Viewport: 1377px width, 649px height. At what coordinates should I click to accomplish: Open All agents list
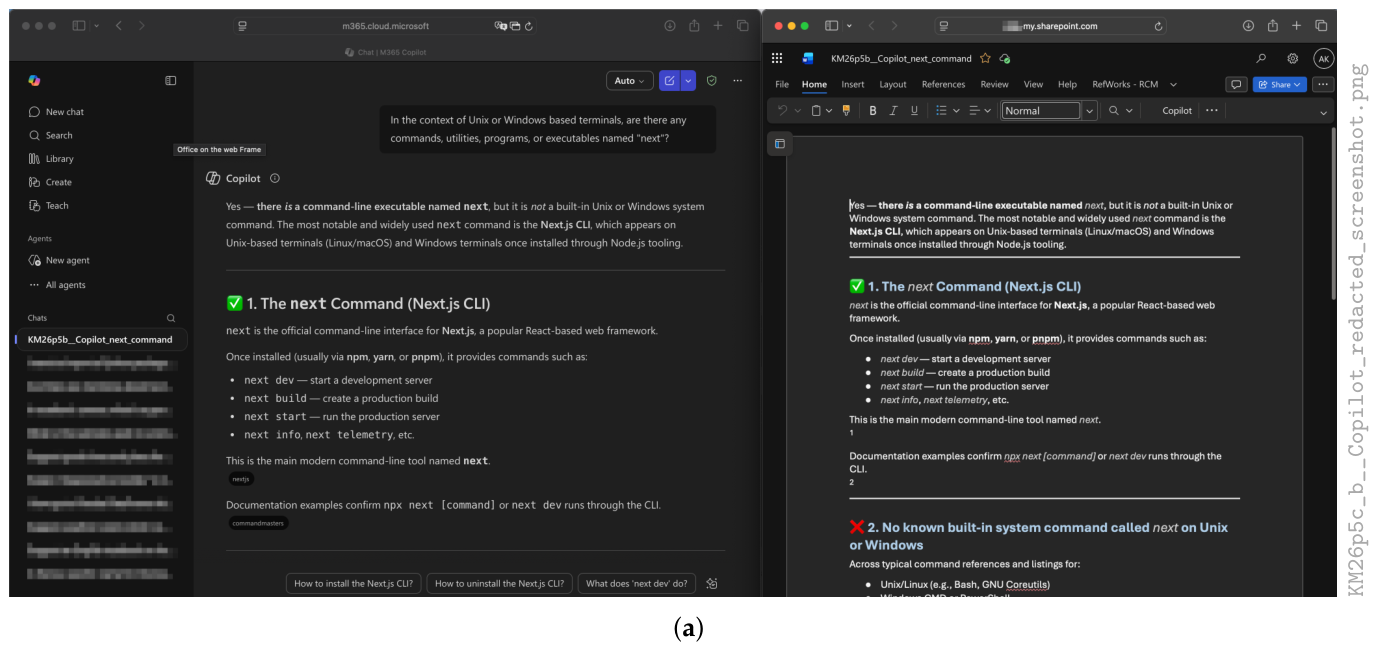[x=57, y=285]
